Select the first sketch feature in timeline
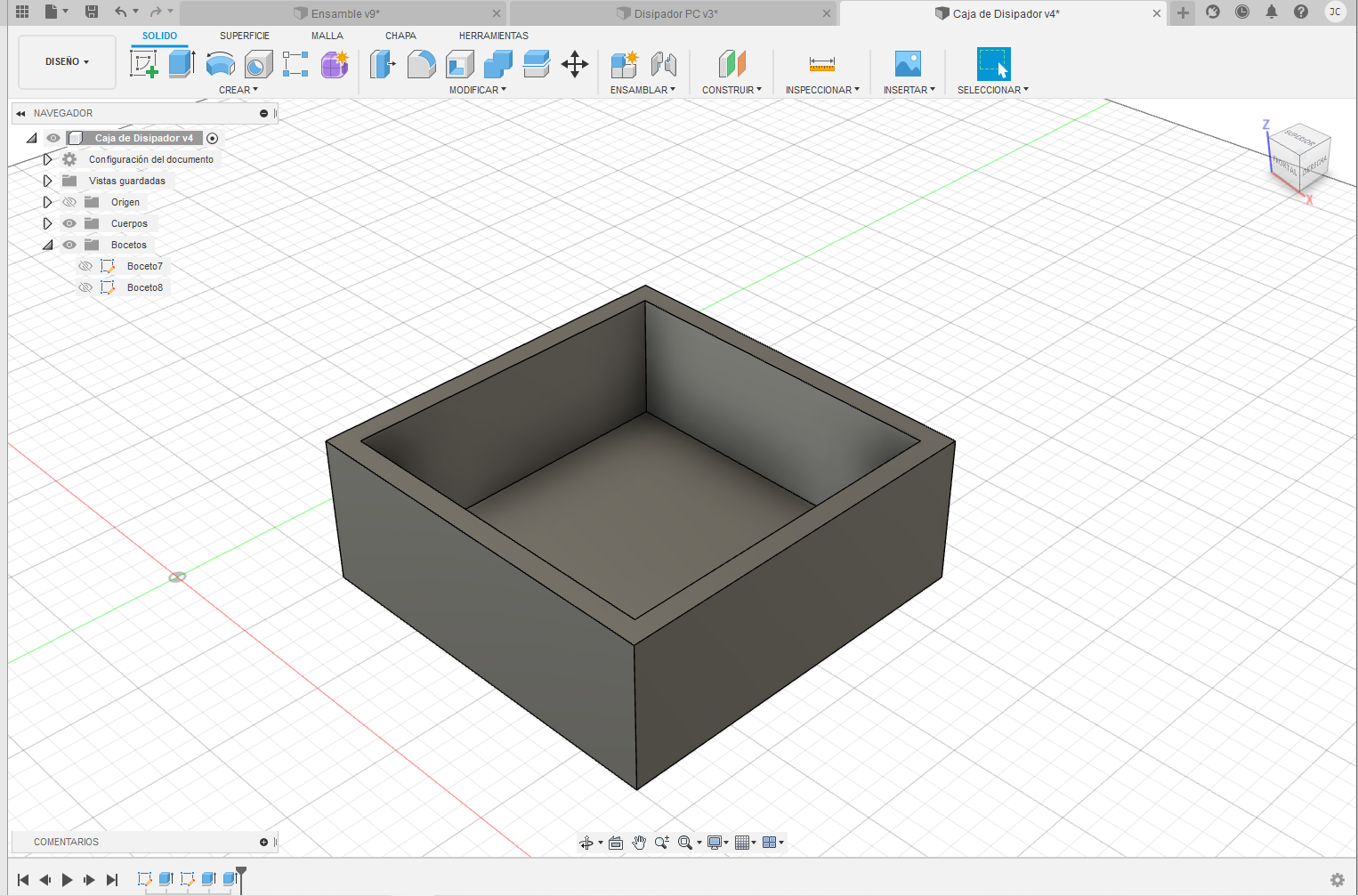The width and height of the screenshot is (1358, 896). (144, 879)
